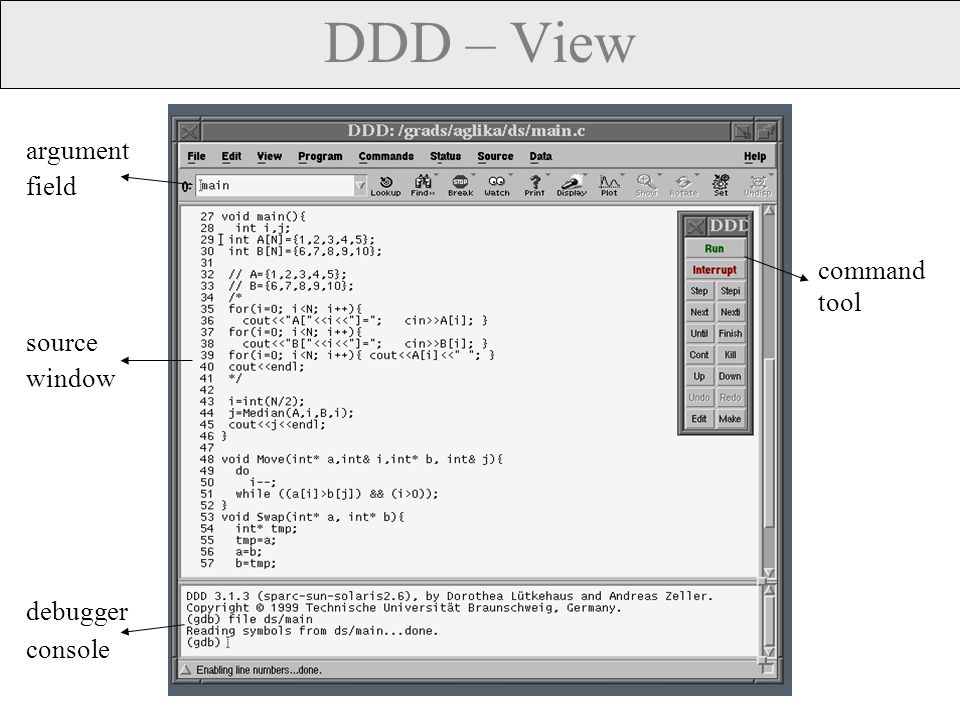
Task: Open the DDD main window menu button
Action: click(189, 131)
